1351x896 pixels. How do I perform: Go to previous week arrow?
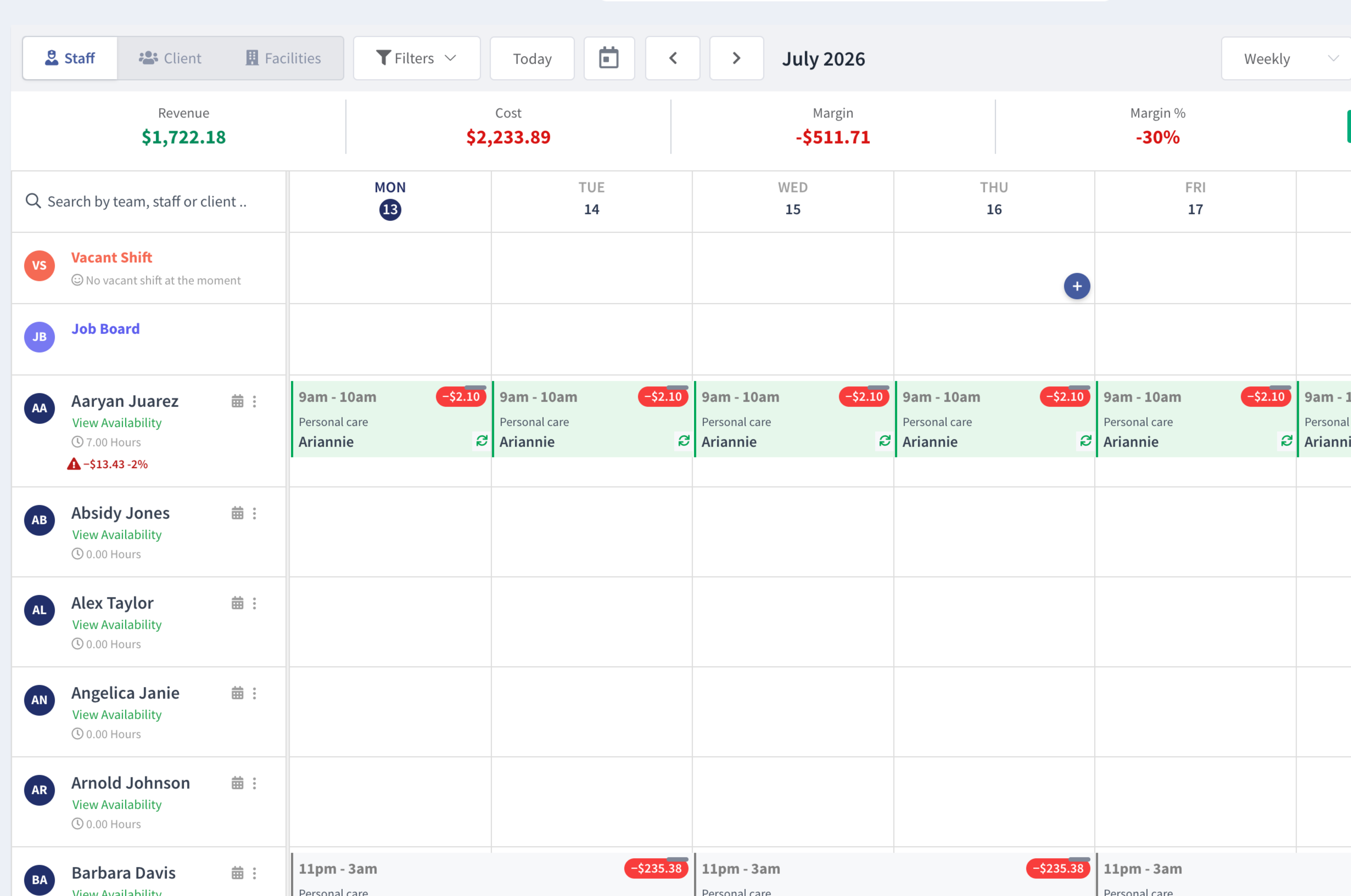(x=673, y=58)
